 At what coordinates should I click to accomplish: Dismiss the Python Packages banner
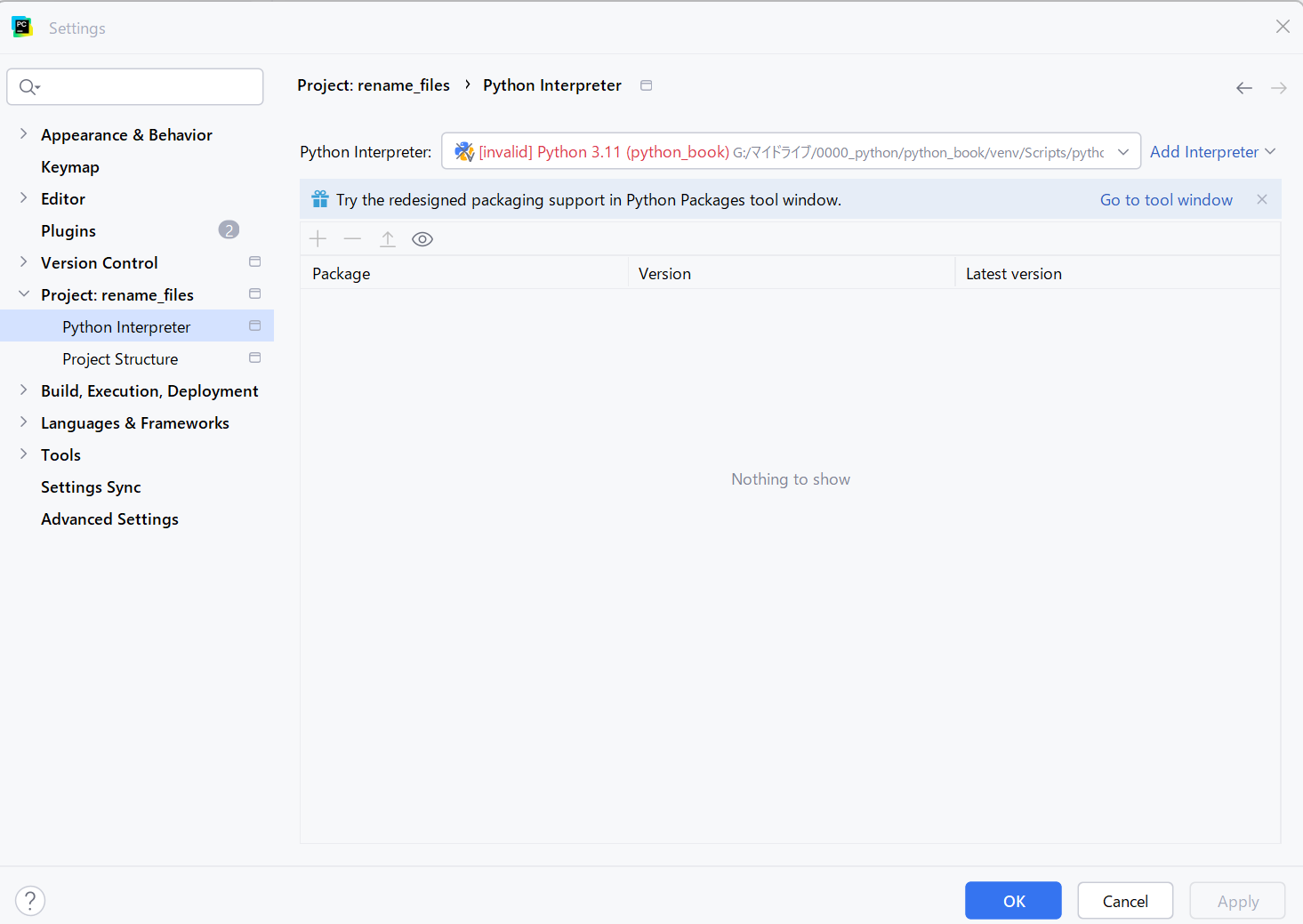1262,200
